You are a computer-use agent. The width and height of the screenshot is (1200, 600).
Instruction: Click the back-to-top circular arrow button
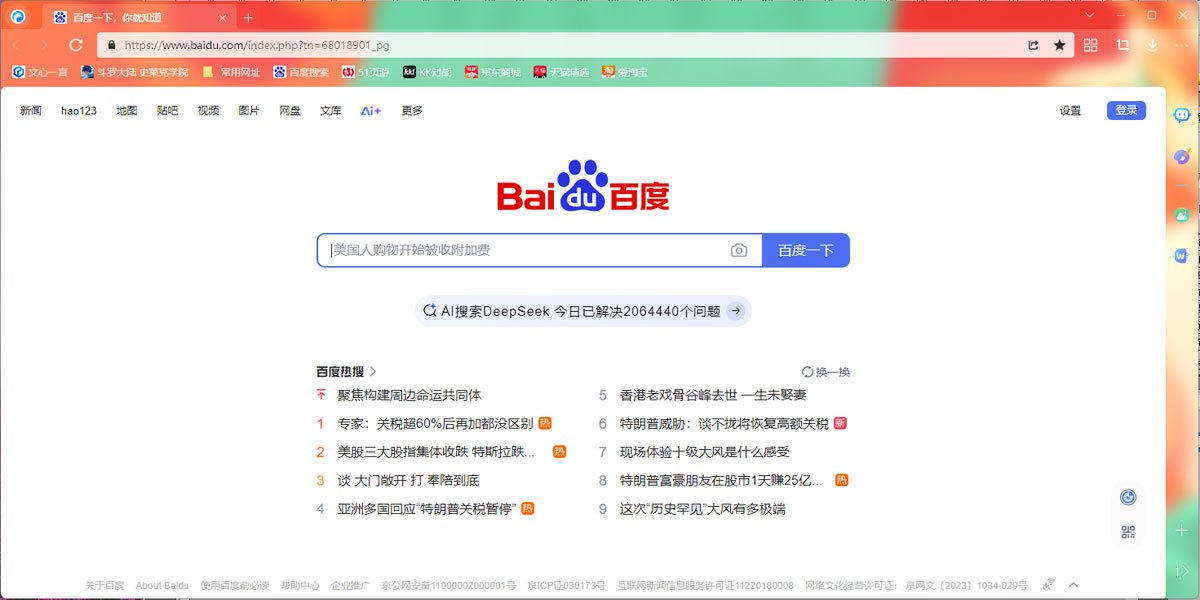tap(1128, 495)
